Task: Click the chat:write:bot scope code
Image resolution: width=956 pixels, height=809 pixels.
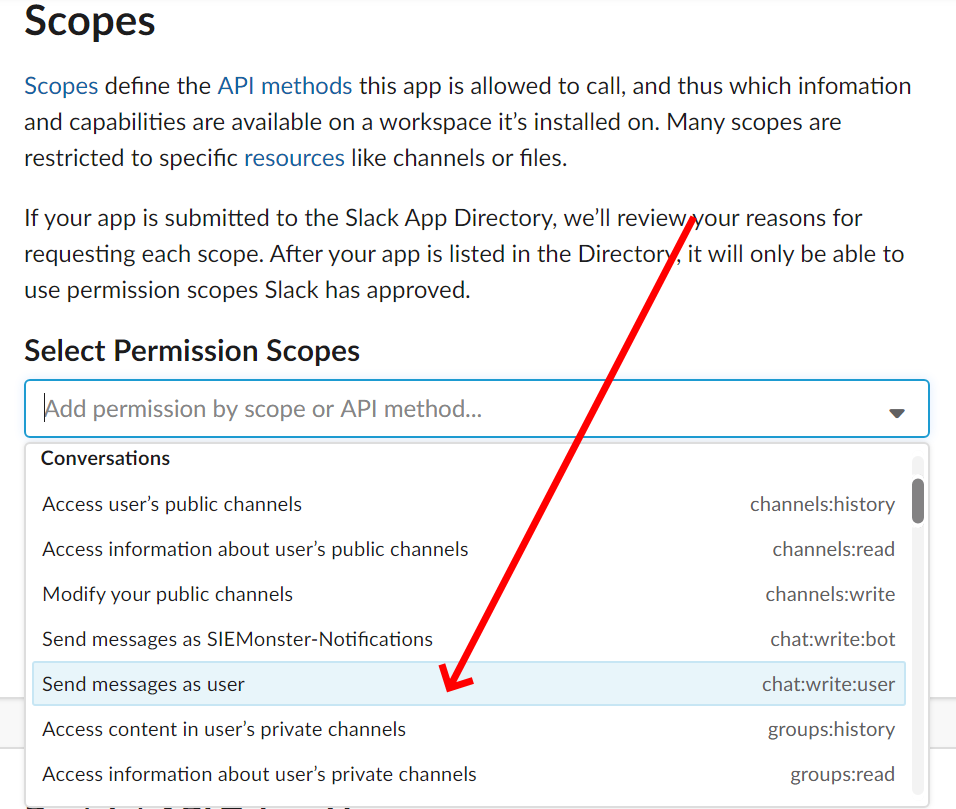Action: (x=832, y=639)
